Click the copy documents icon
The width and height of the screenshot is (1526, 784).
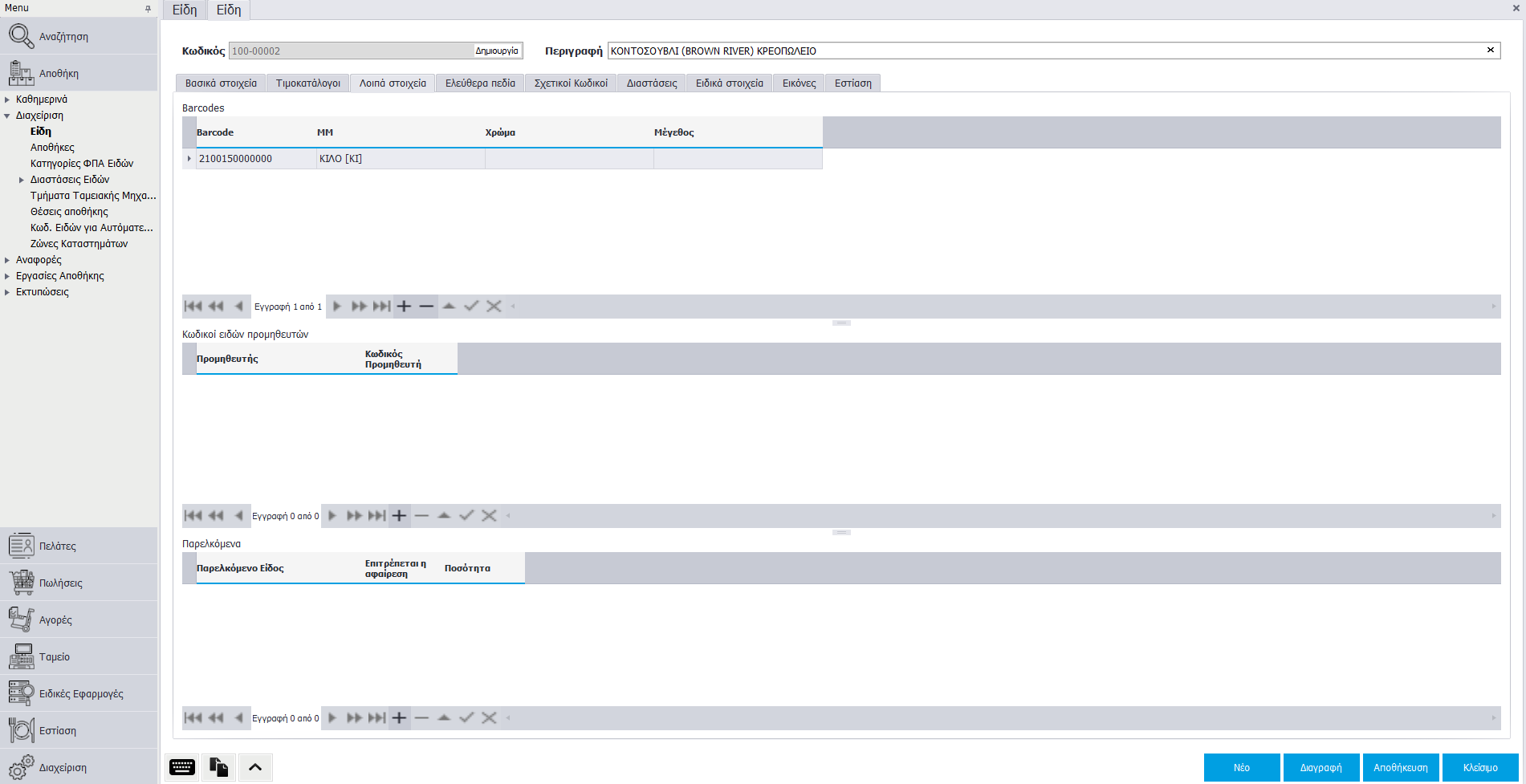pos(218,767)
